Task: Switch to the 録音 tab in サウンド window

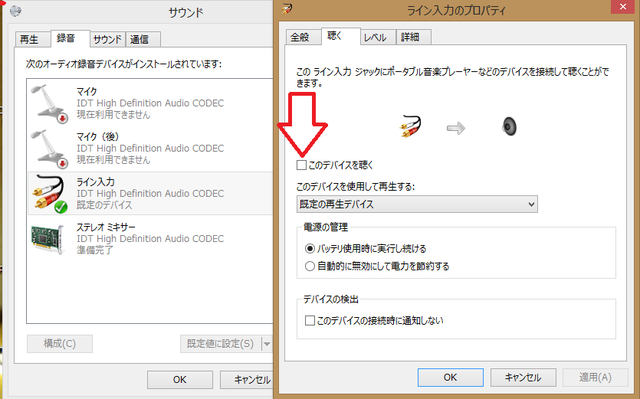Action: (x=69, y=38)
